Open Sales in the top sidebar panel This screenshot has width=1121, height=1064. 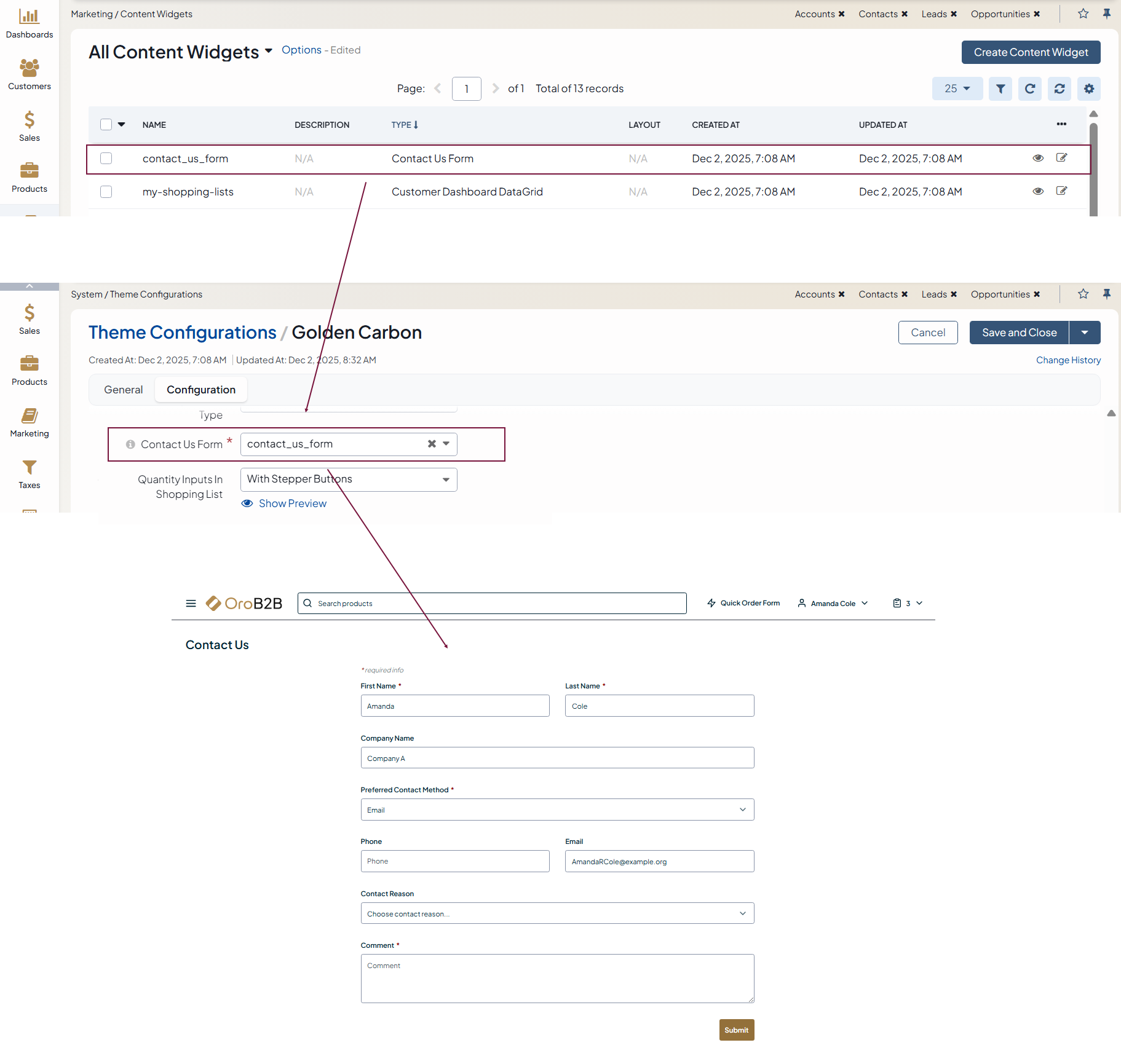tap(30, 127)
